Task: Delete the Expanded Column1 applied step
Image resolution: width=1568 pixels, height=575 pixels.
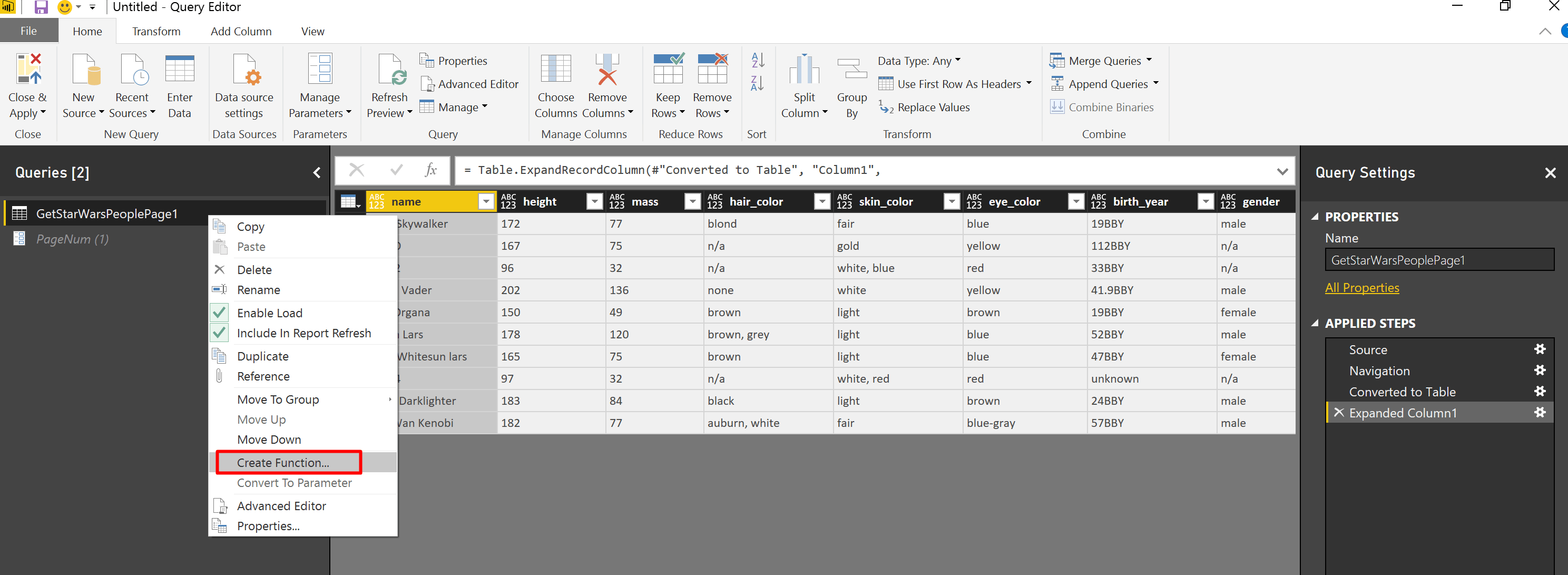Action: [1338, 412]
